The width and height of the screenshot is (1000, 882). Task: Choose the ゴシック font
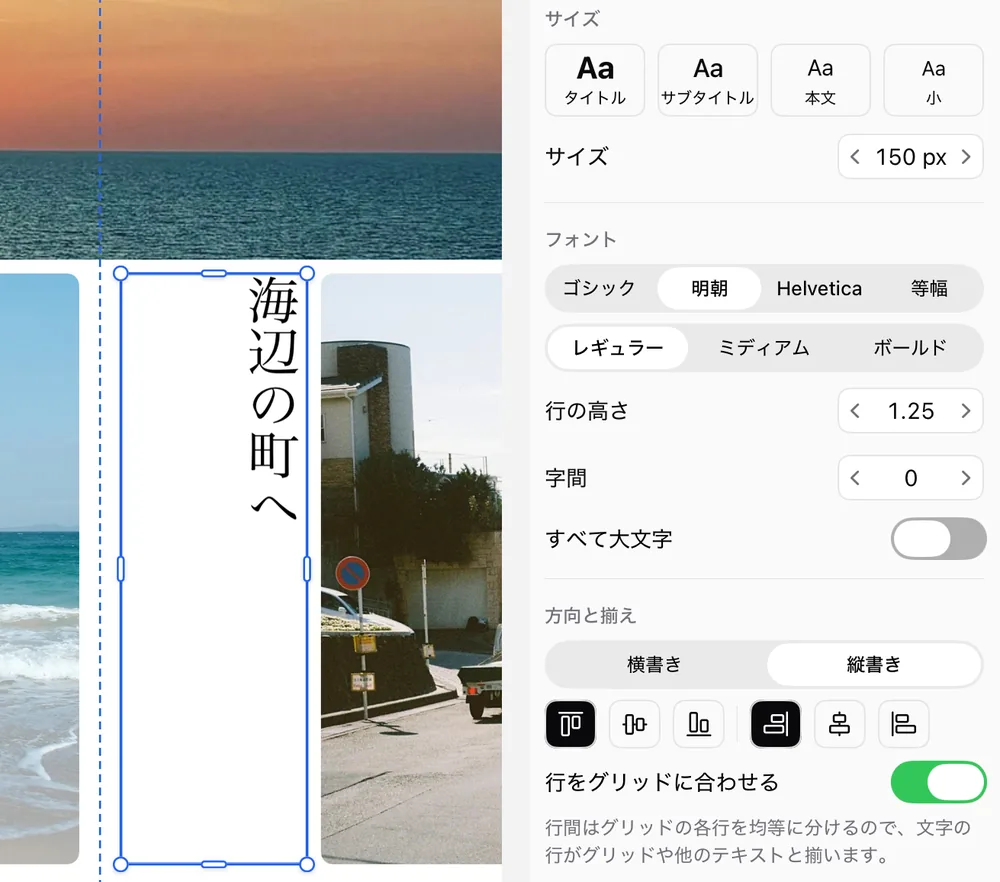click(x=599, y=288)
